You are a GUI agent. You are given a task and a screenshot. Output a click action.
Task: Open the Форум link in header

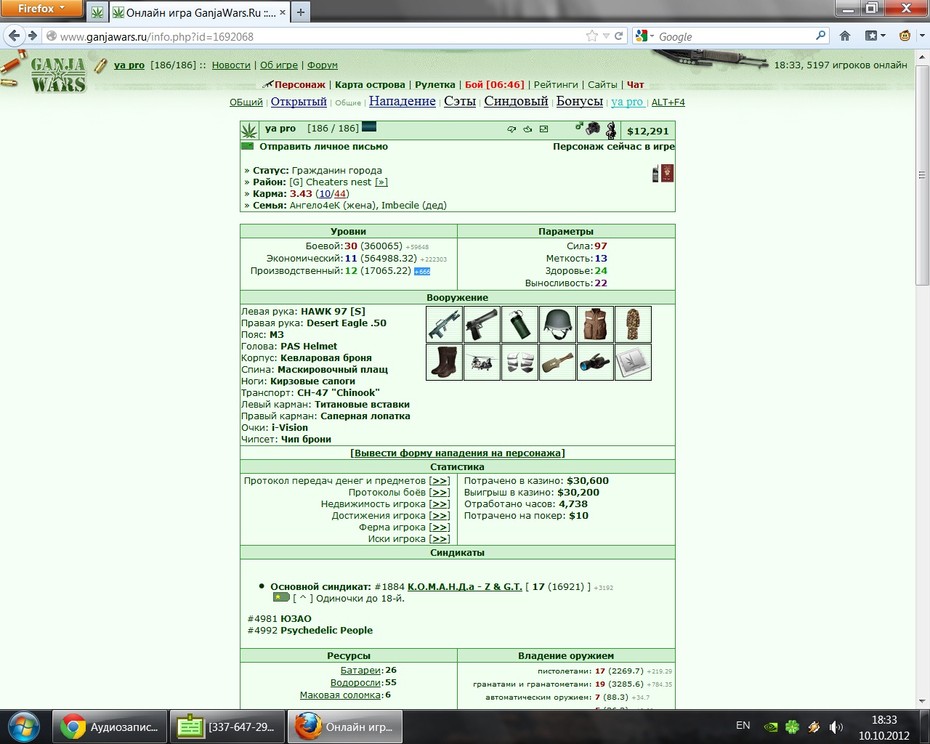tap(322, 65)
